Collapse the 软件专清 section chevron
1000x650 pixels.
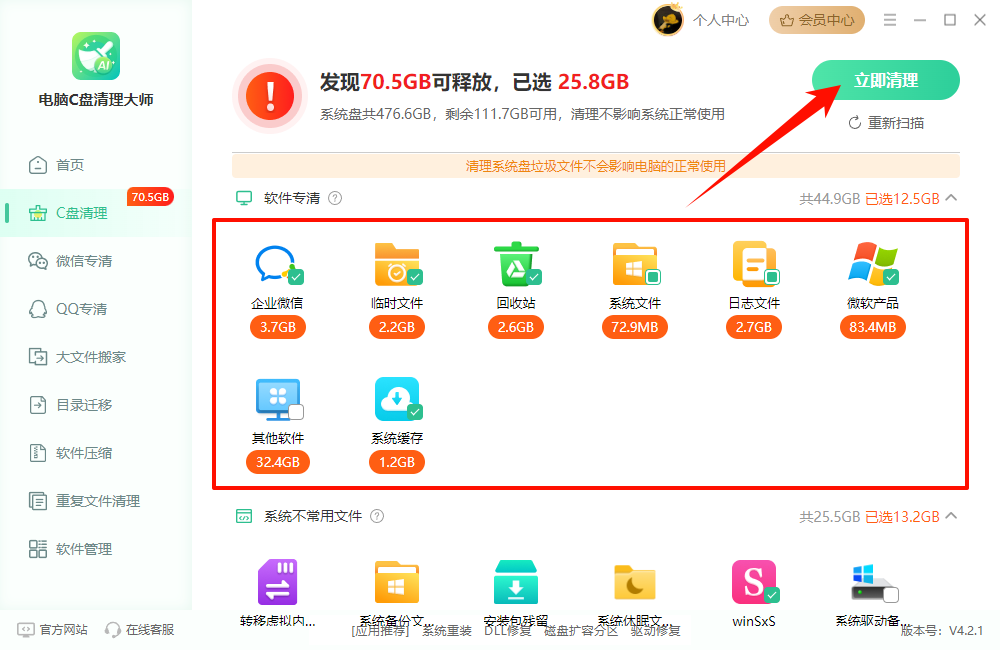(951, 198)
